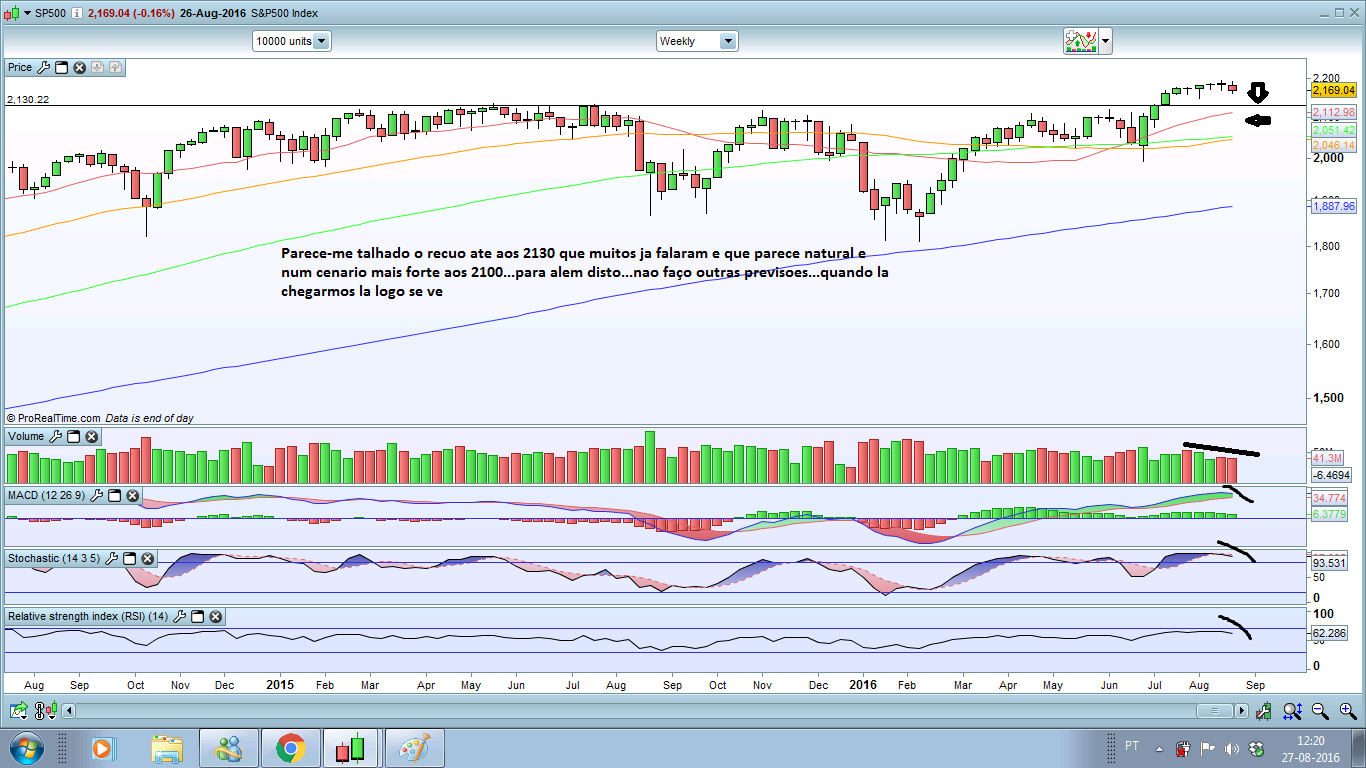The height and width of the screenshot is (768, 1366).
Task: Open Price panel wrench settings
Action: 43,68
